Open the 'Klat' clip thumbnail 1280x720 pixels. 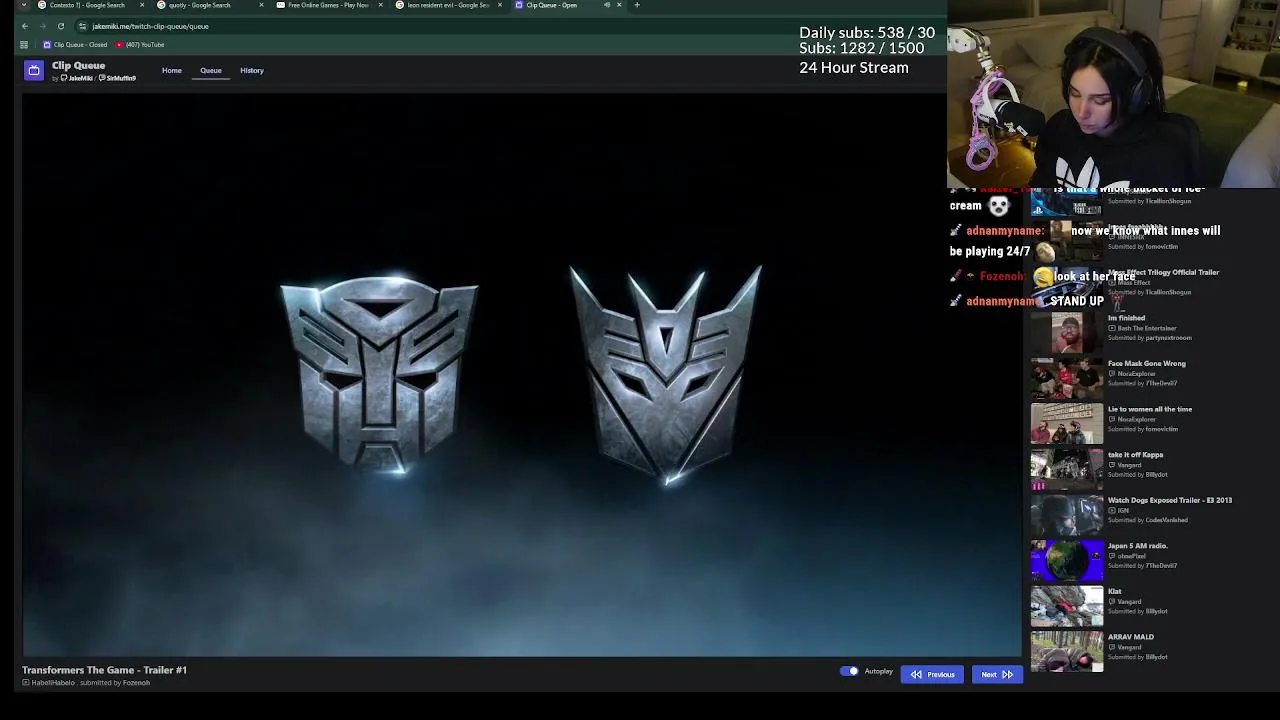click(1067, 606)
